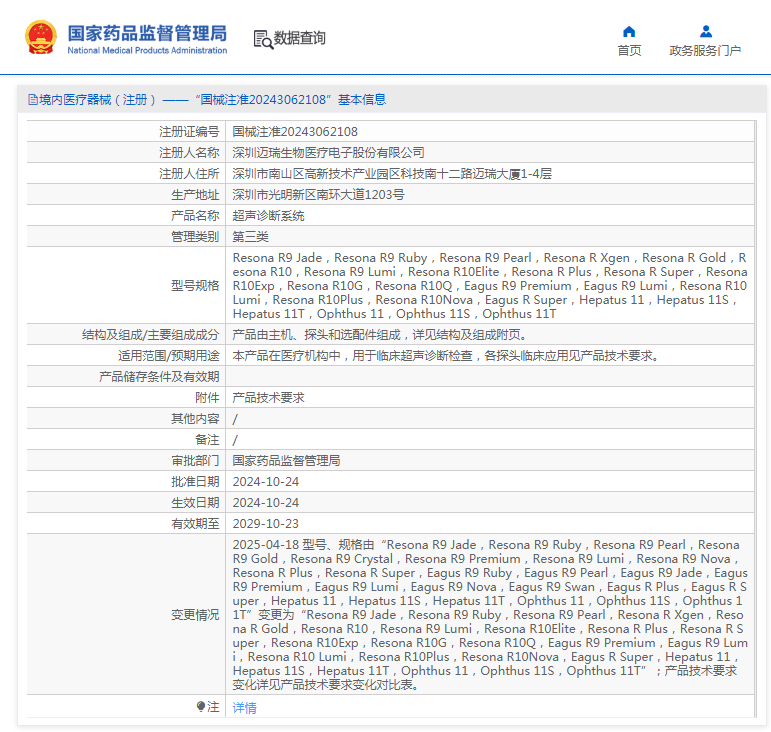Click the slash value in 其他内容 row

[x=235, y=419]
